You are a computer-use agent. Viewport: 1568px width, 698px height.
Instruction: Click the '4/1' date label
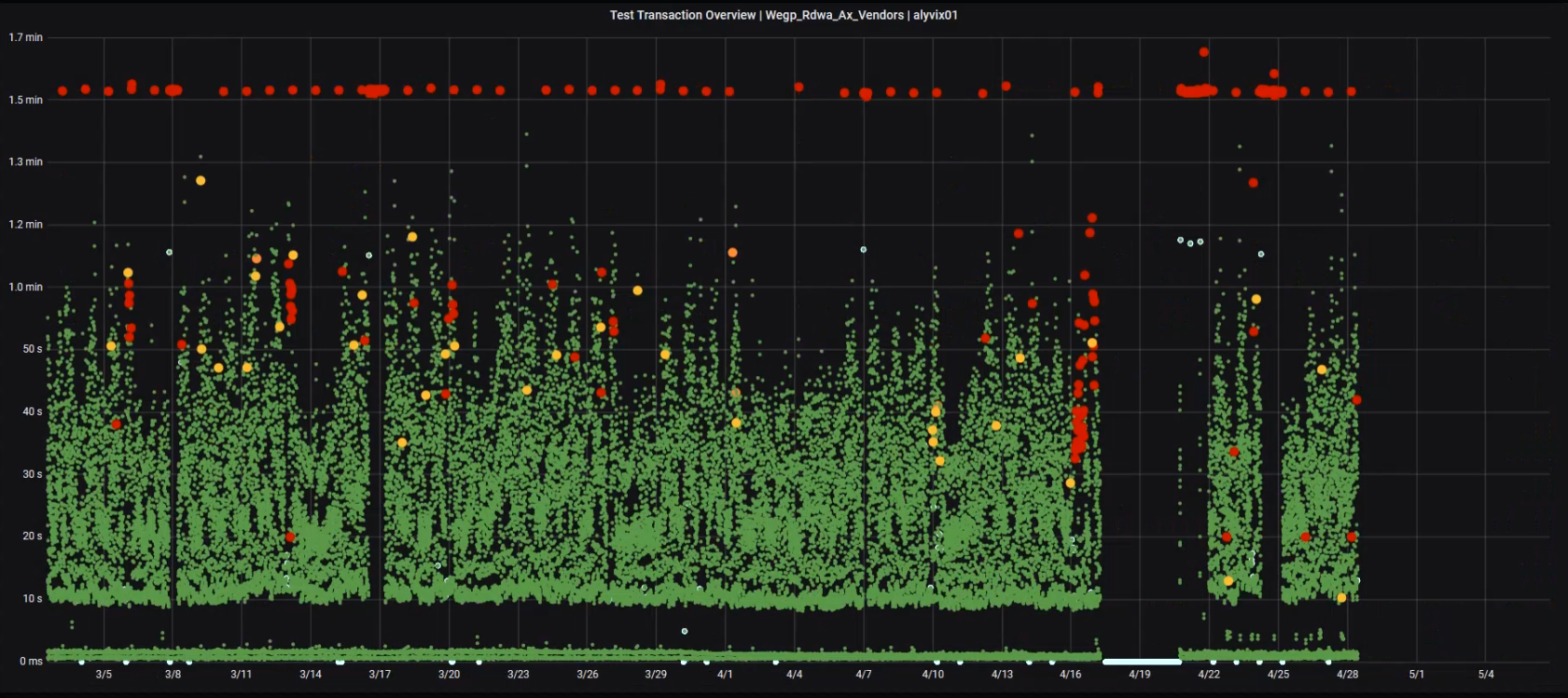tap(725, 674)
